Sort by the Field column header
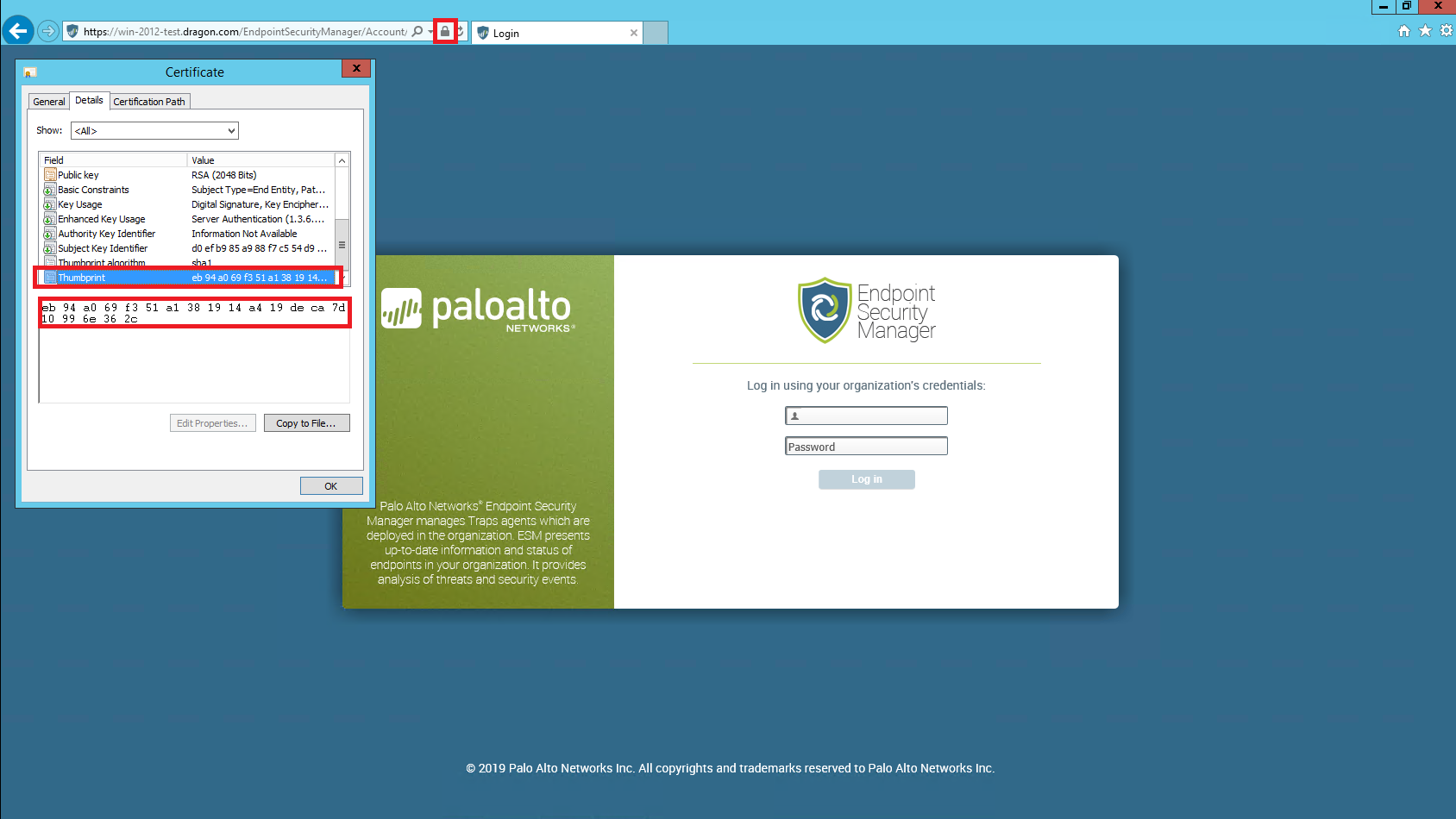 pos(113,160)
